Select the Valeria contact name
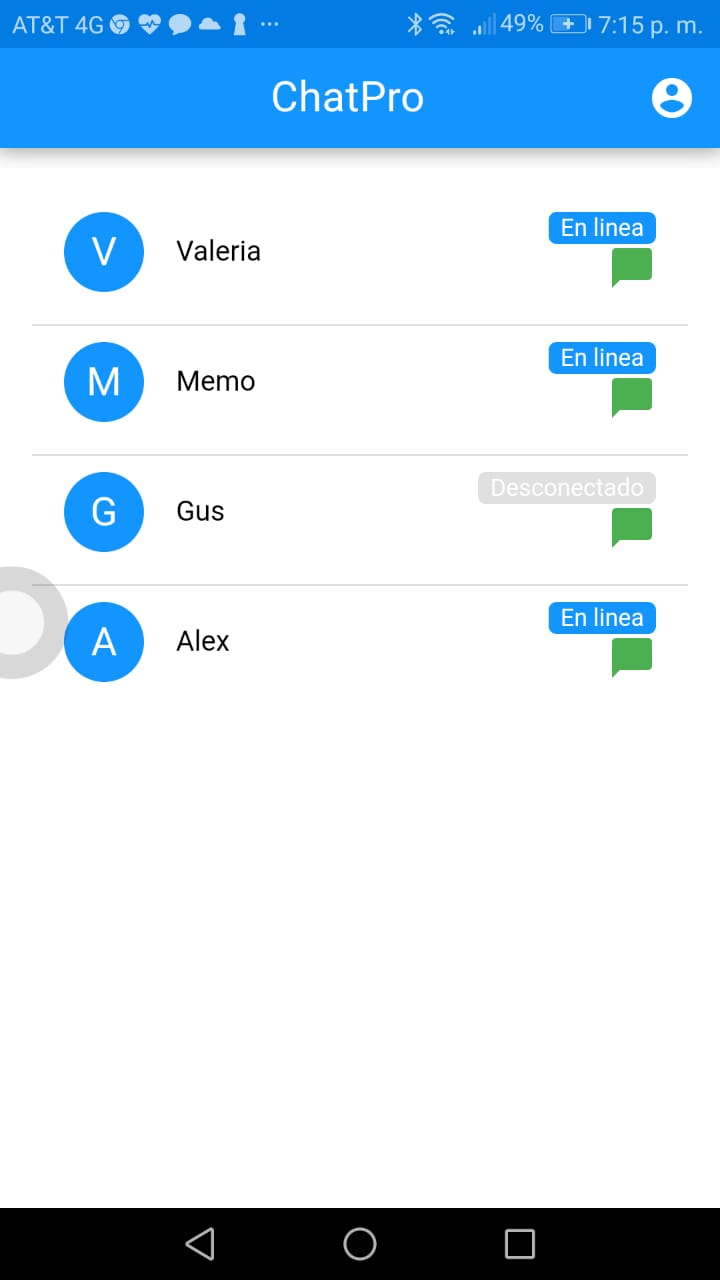Viewport: 720px width, 1280px height. [218, 251]
